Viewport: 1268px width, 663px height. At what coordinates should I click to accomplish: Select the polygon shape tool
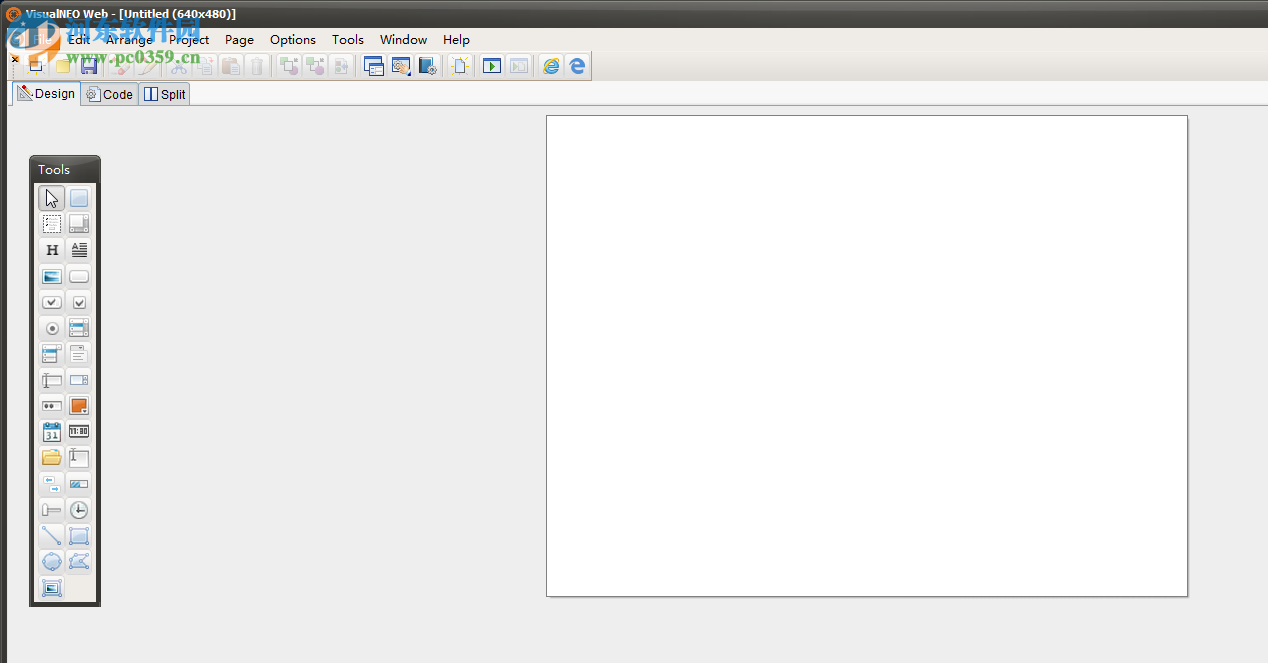click(x=79, y=562)
